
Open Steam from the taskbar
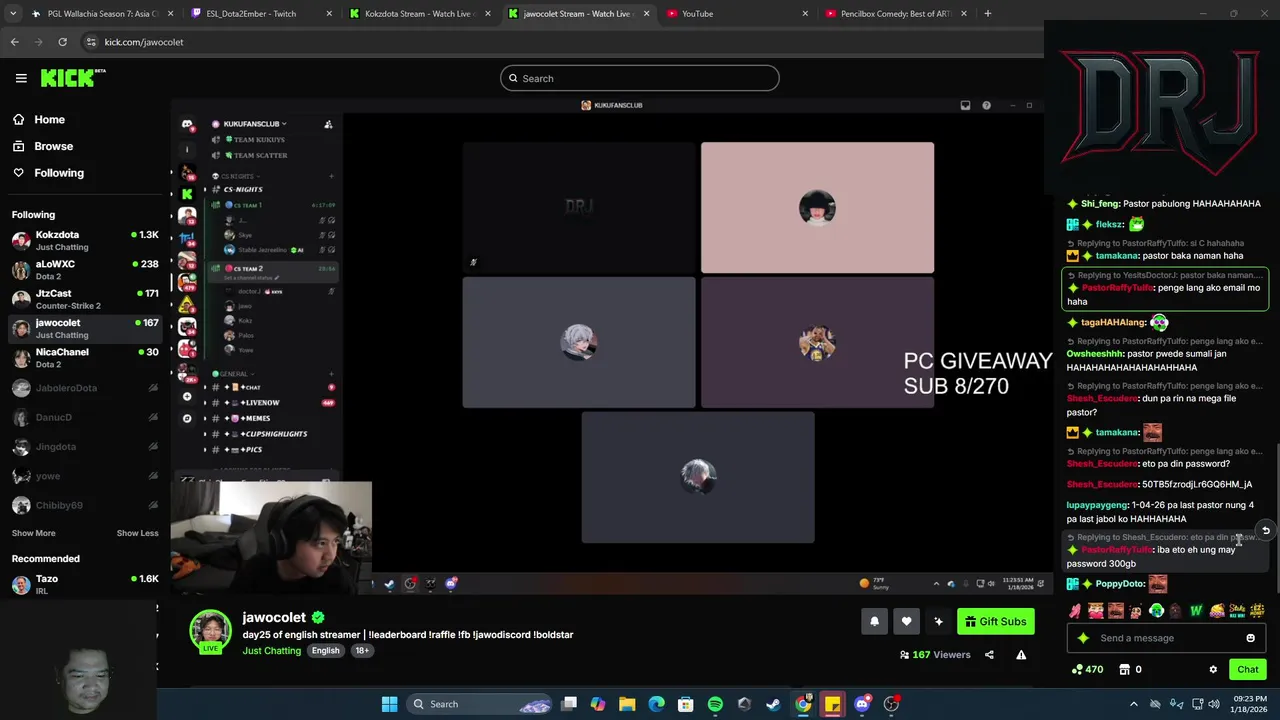pyautogui.click(x=773, y=704)
